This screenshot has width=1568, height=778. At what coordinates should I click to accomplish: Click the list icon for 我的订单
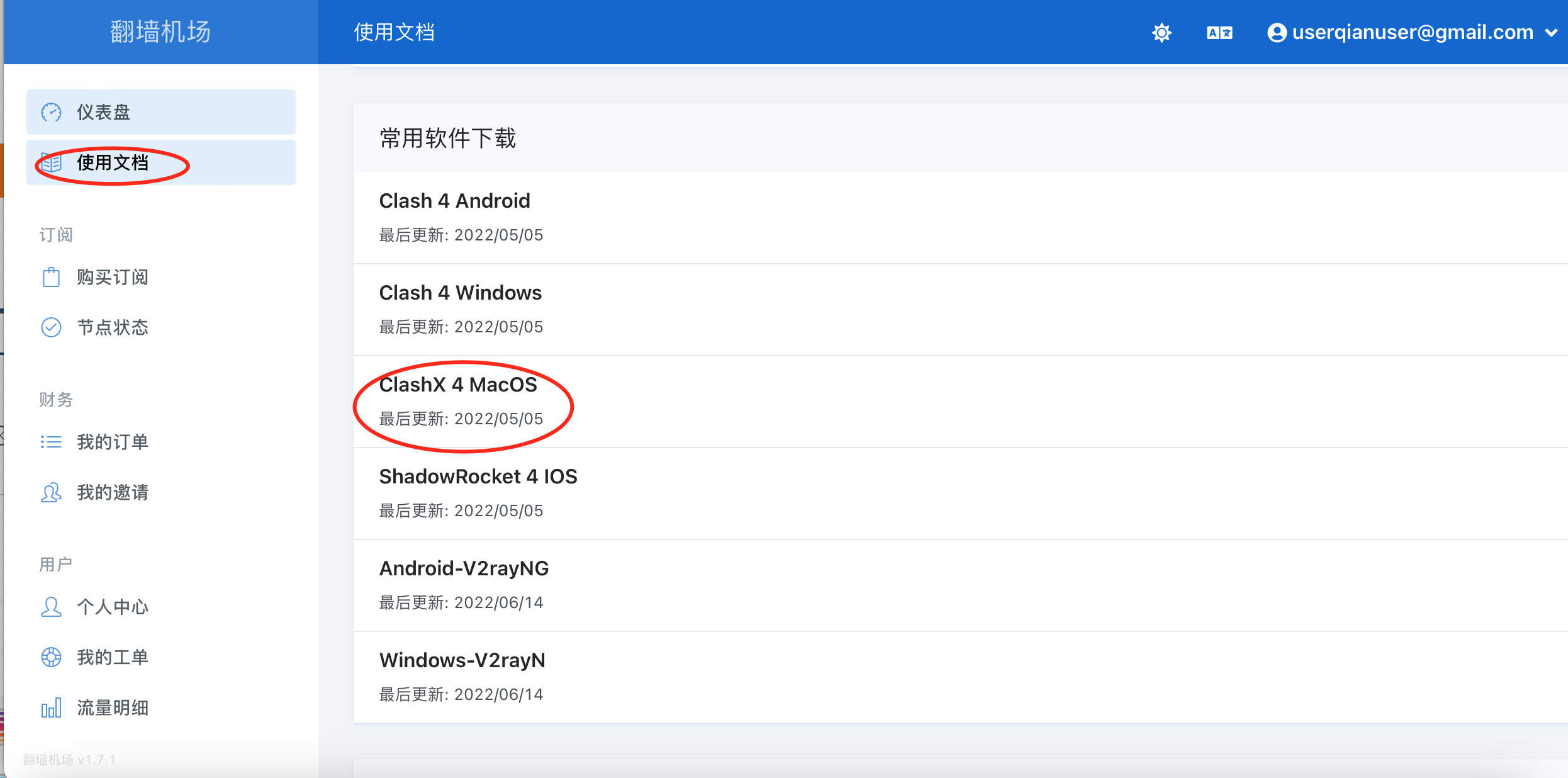click(51, 442)
